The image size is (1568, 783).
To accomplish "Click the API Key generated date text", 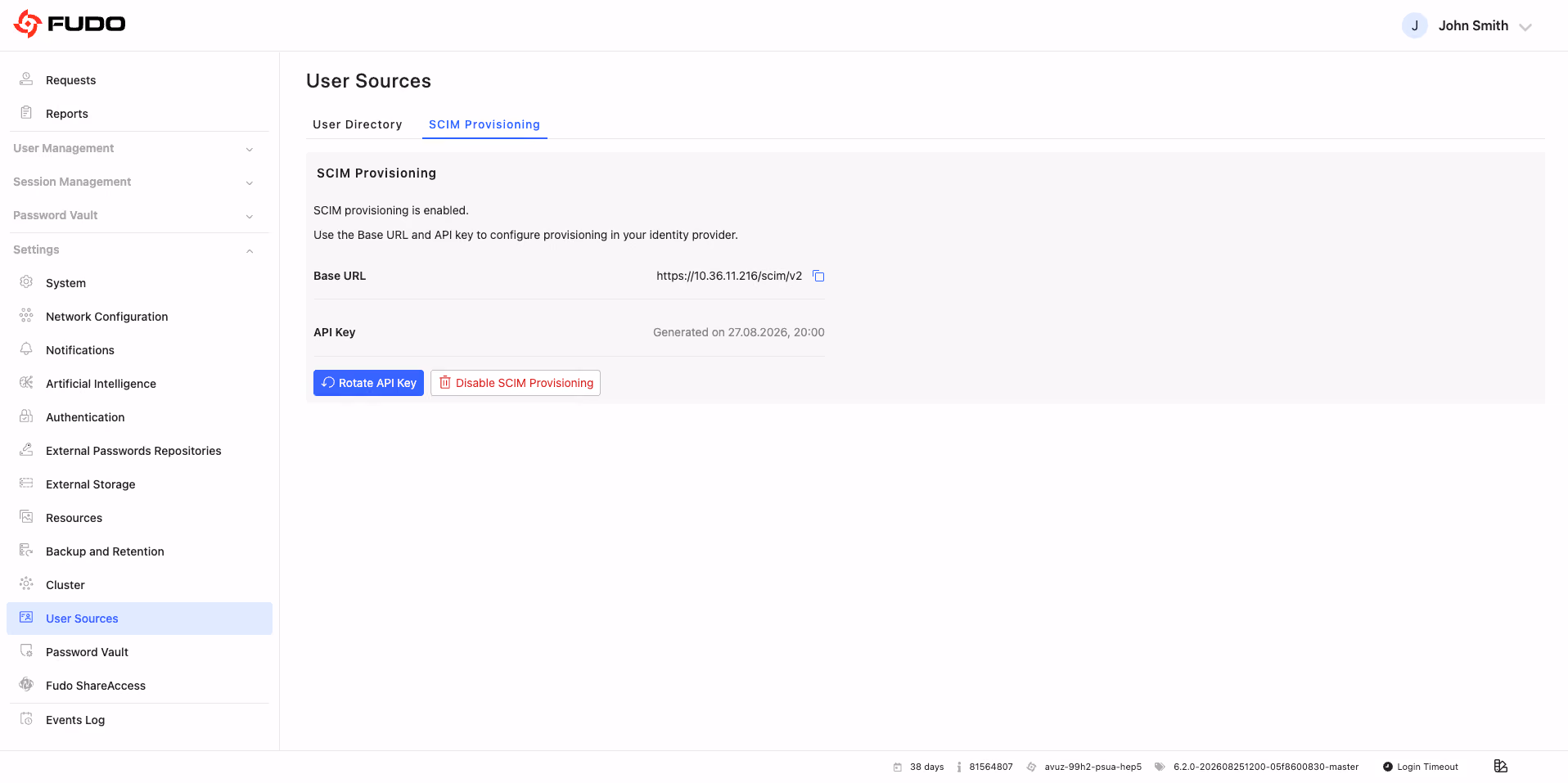I will (739, 332).
